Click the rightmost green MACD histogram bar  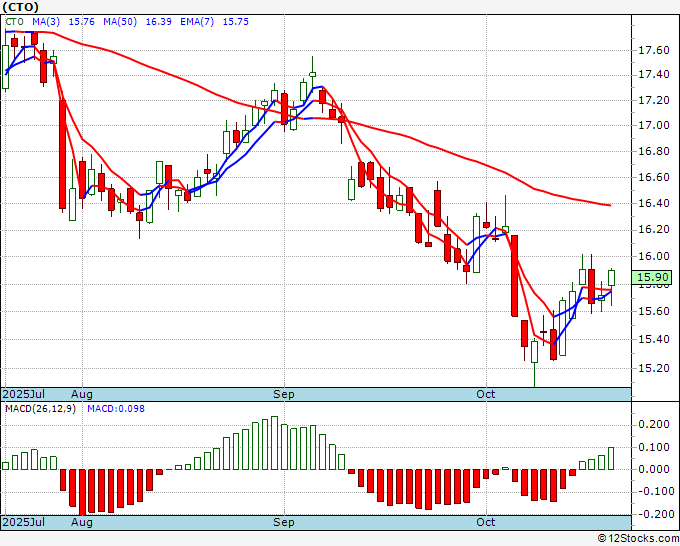point(611,458)
